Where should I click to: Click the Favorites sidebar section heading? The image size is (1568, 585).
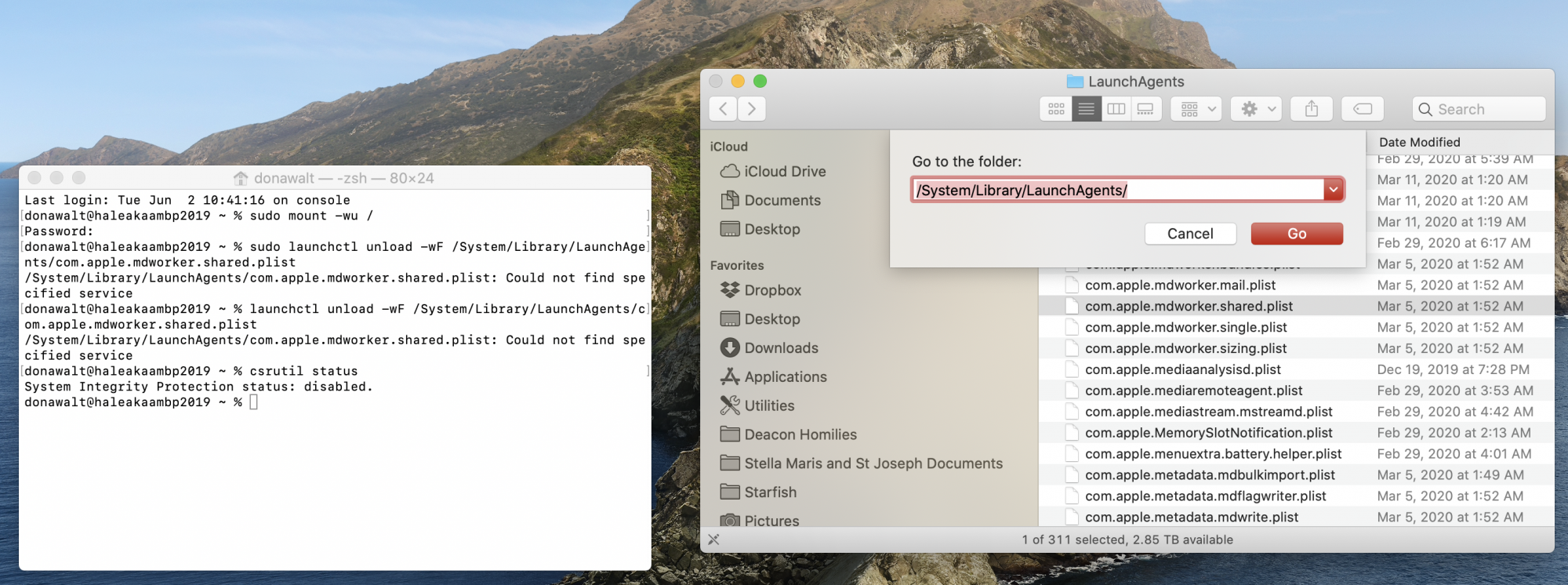pyautogui.click(x=736, y=265)
